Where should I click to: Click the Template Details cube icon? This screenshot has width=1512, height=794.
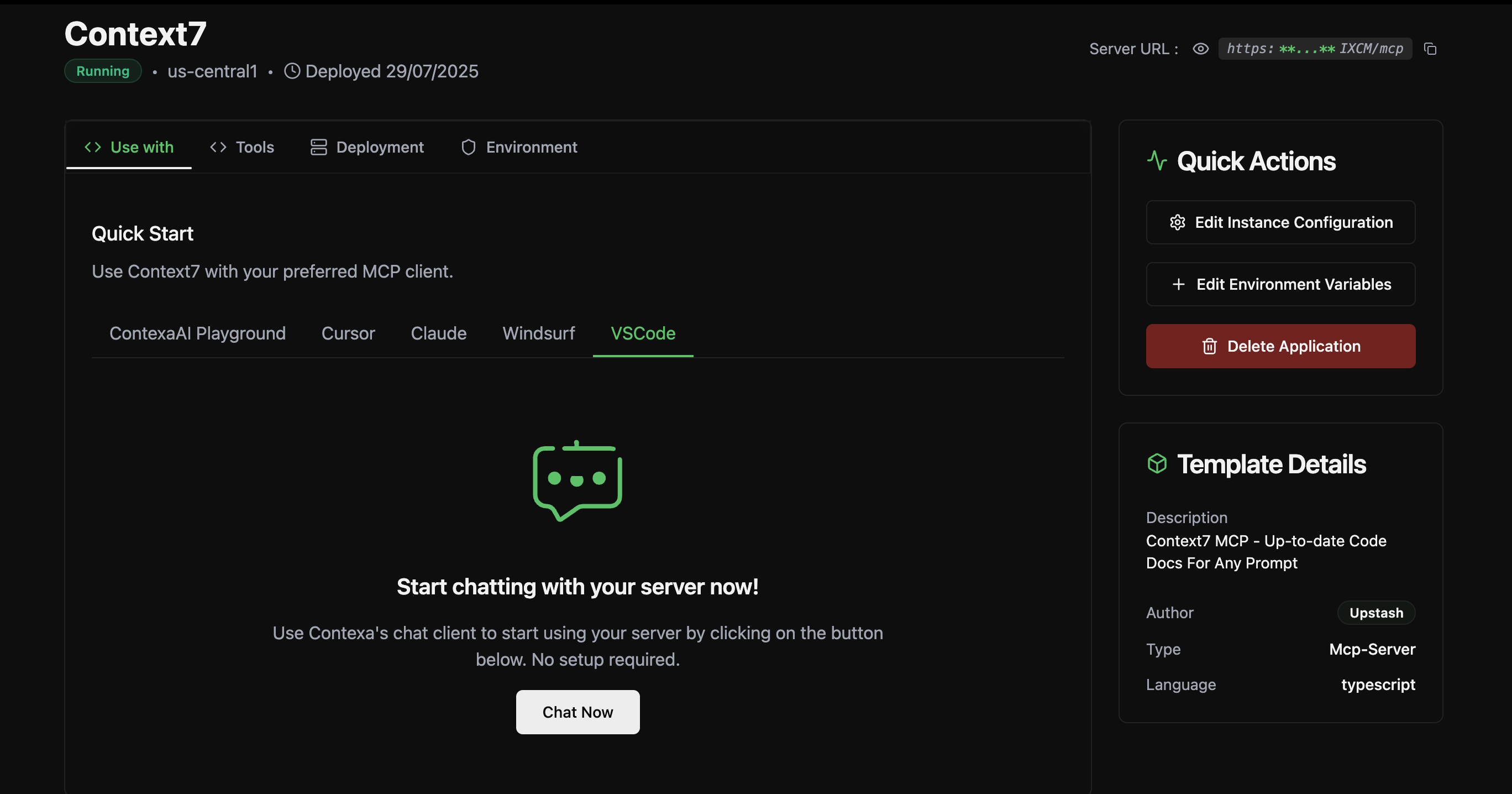(x=1157, y=463)
